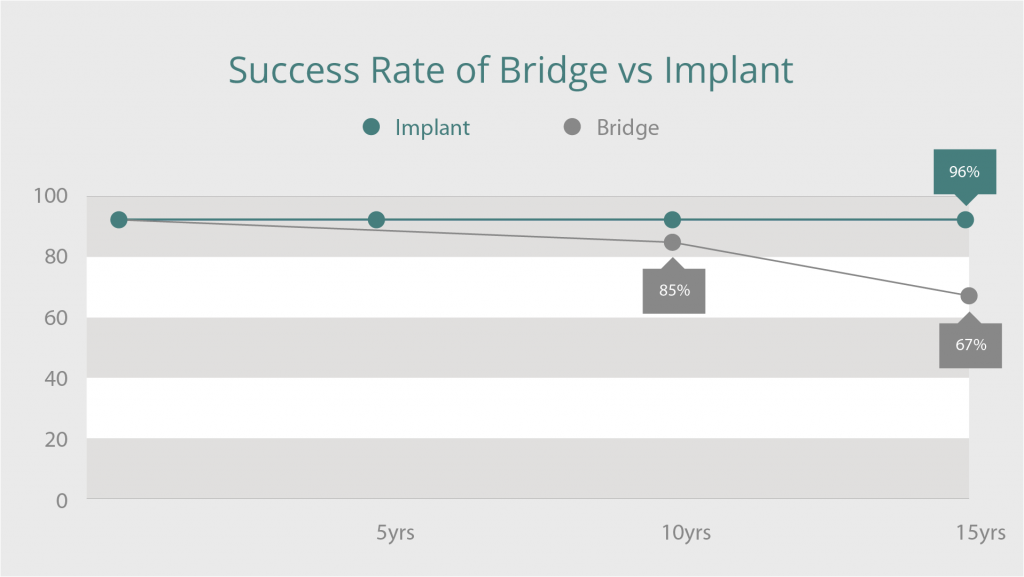Click the 15yrs axis label
The height and width of the screenshot is (577, 1024).
981,533
